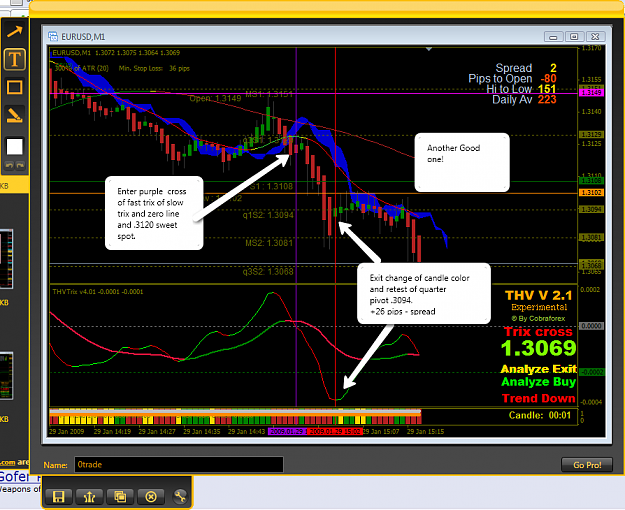
Task: Click the 'Trix cross' red label
Action: pos(538,332)
